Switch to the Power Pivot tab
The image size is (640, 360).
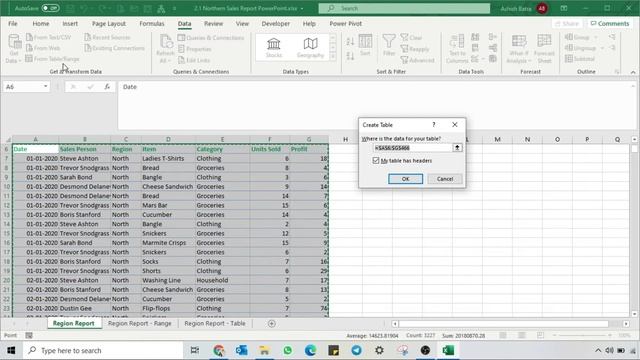click(346, 24)
